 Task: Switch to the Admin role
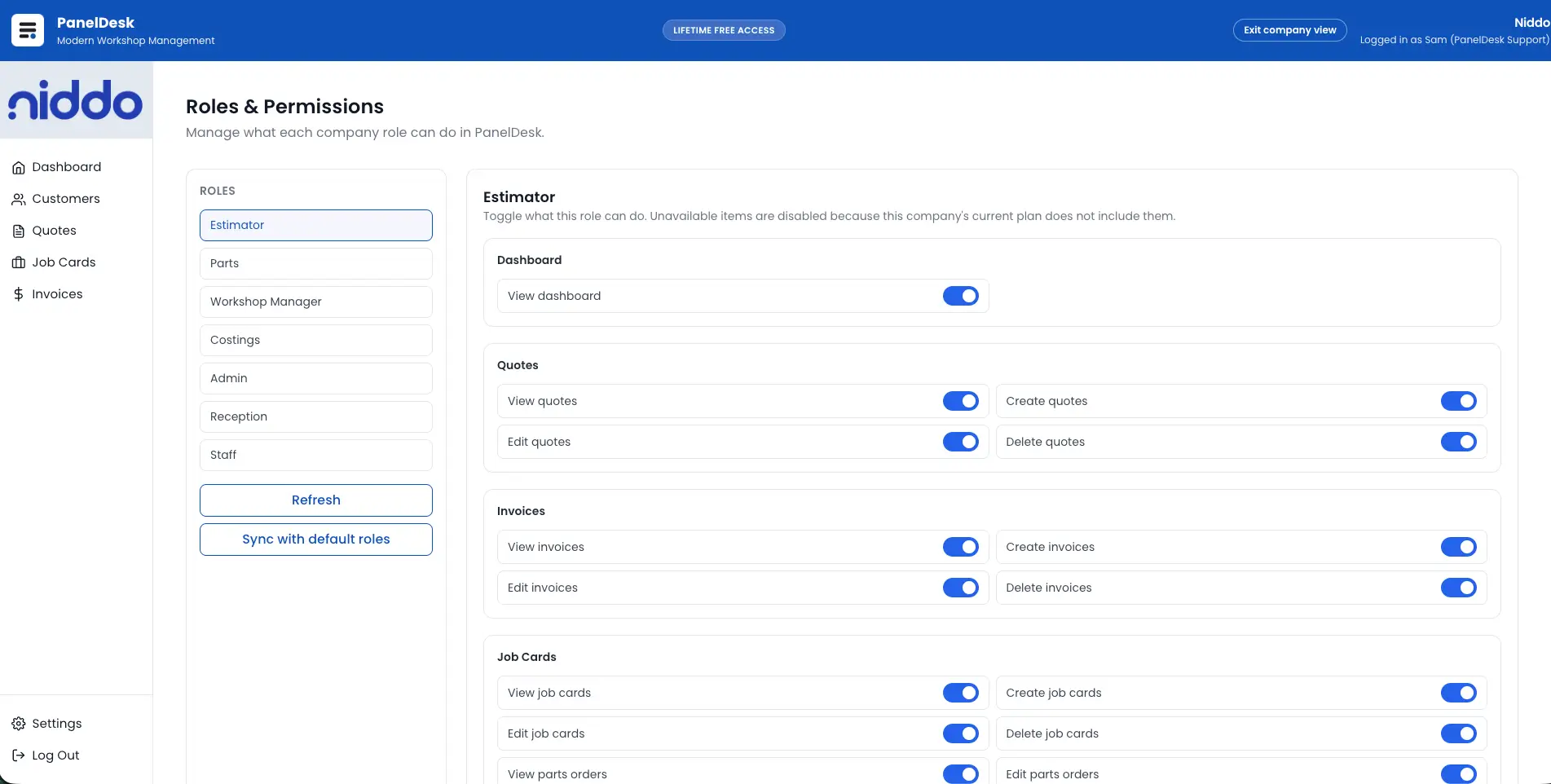(x=315, y=378)
